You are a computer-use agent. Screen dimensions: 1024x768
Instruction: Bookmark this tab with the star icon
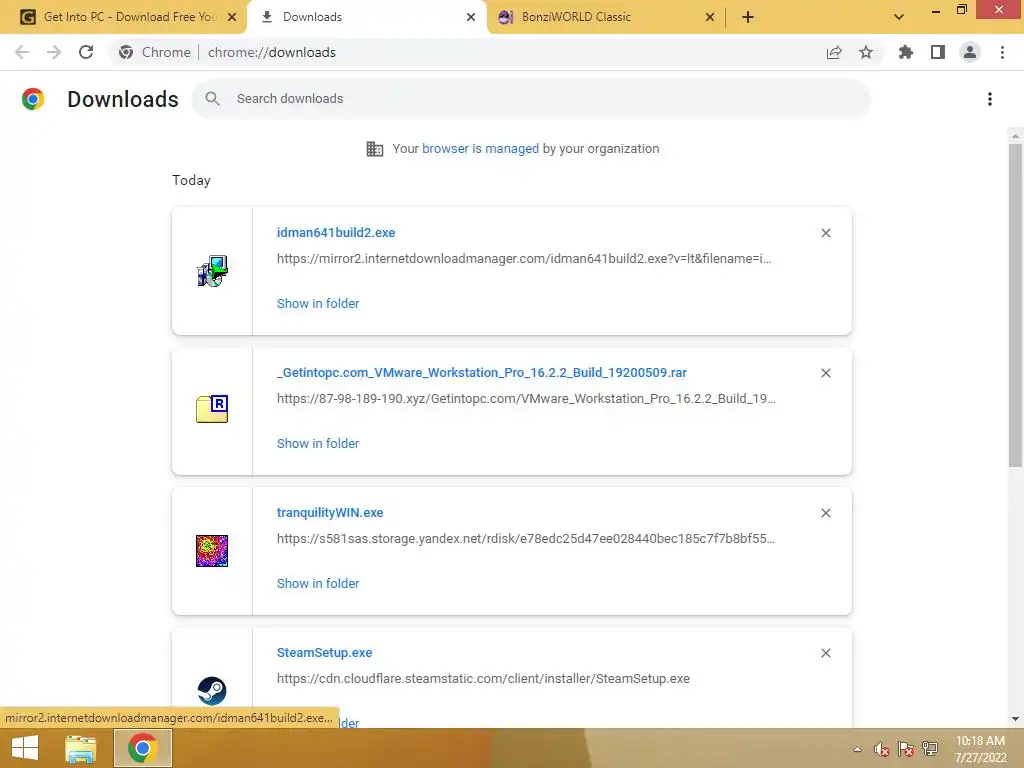(x=865, y=52)
